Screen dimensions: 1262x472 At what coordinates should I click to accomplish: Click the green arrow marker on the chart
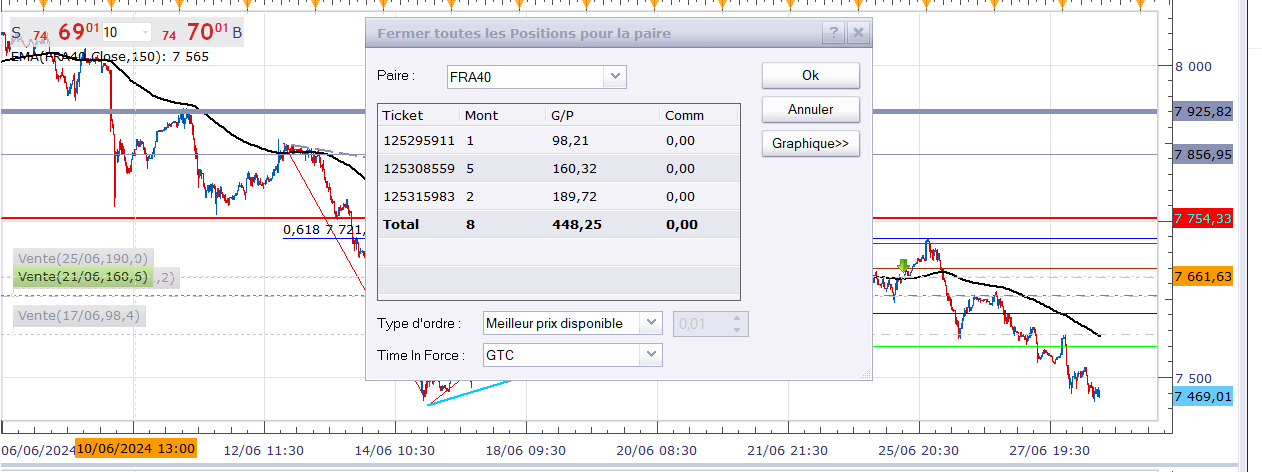pyautogui.click(x=904, y=266)
